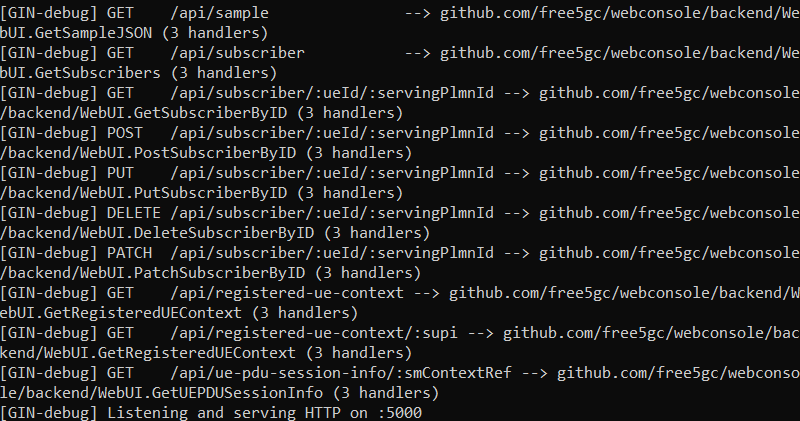The height and width of the screenshot is (421, 800).
Task: Click PatchSubscriberByID handler text
Action: point(219,273)
